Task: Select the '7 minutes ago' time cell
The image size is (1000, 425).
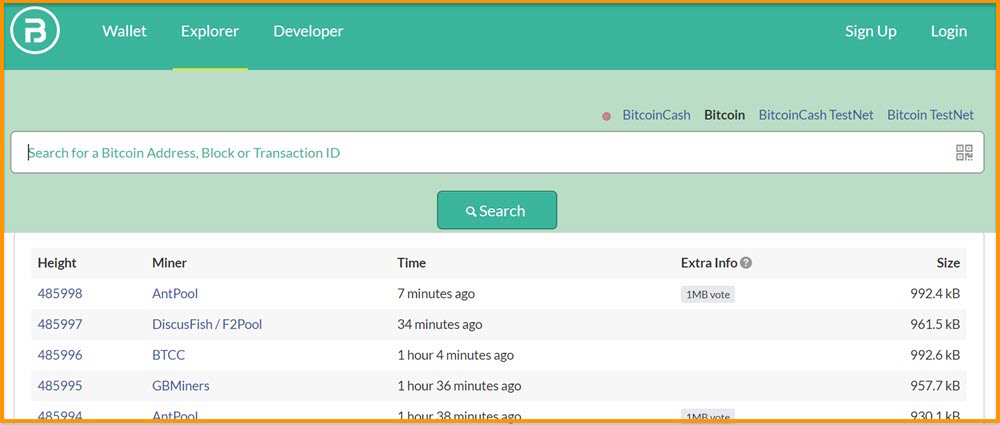Action: 436,294
